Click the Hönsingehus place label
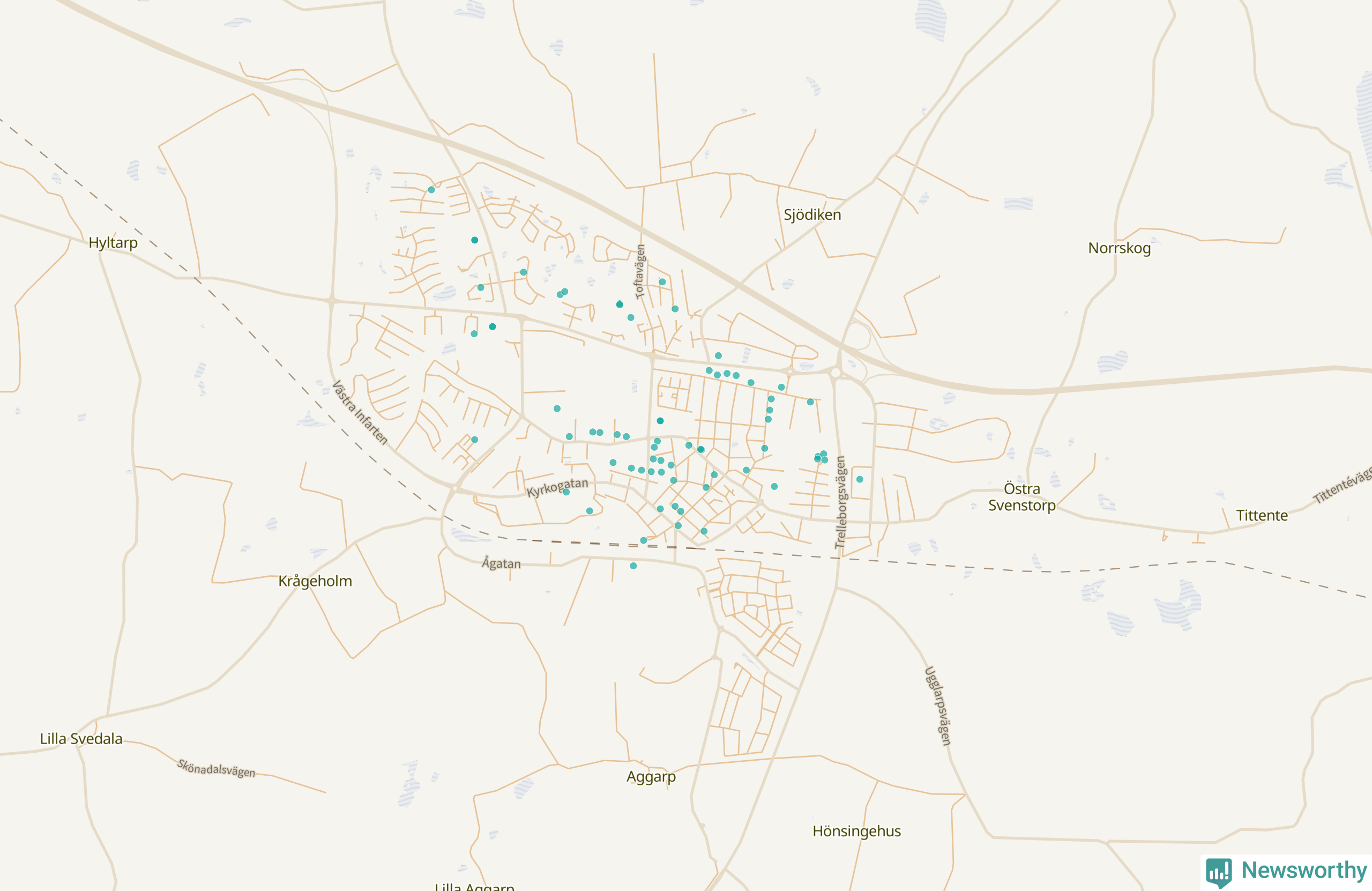 pyautogui.click(x=856, y=831)
